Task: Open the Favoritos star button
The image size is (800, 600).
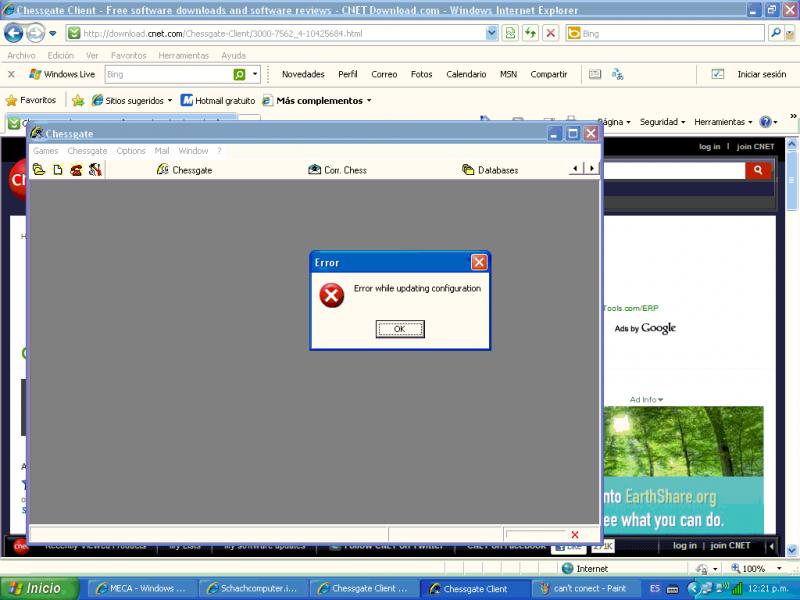Action: (x=31, y=100)
